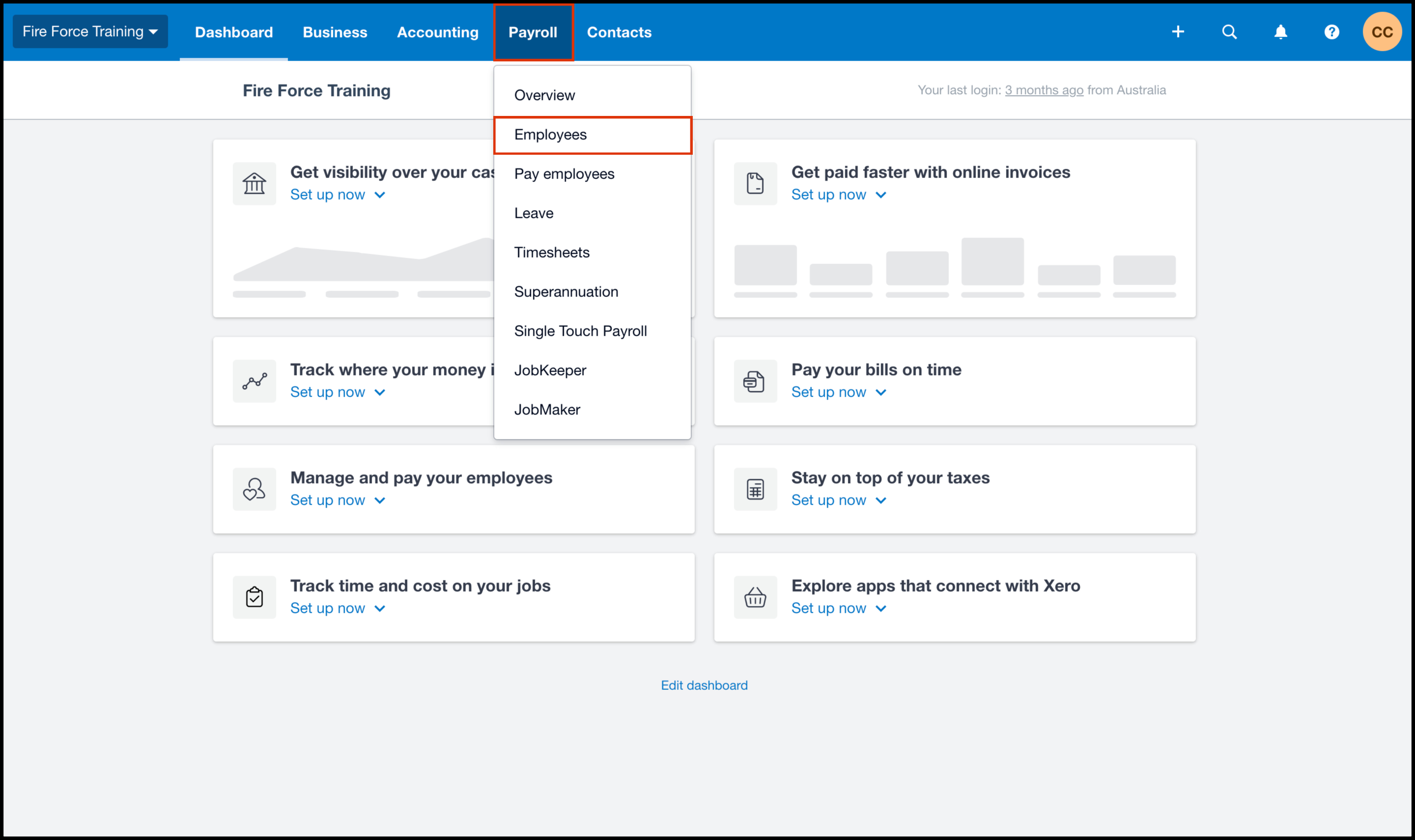Choose Timesheets in the Payroll dropdown

click(551, 252)
